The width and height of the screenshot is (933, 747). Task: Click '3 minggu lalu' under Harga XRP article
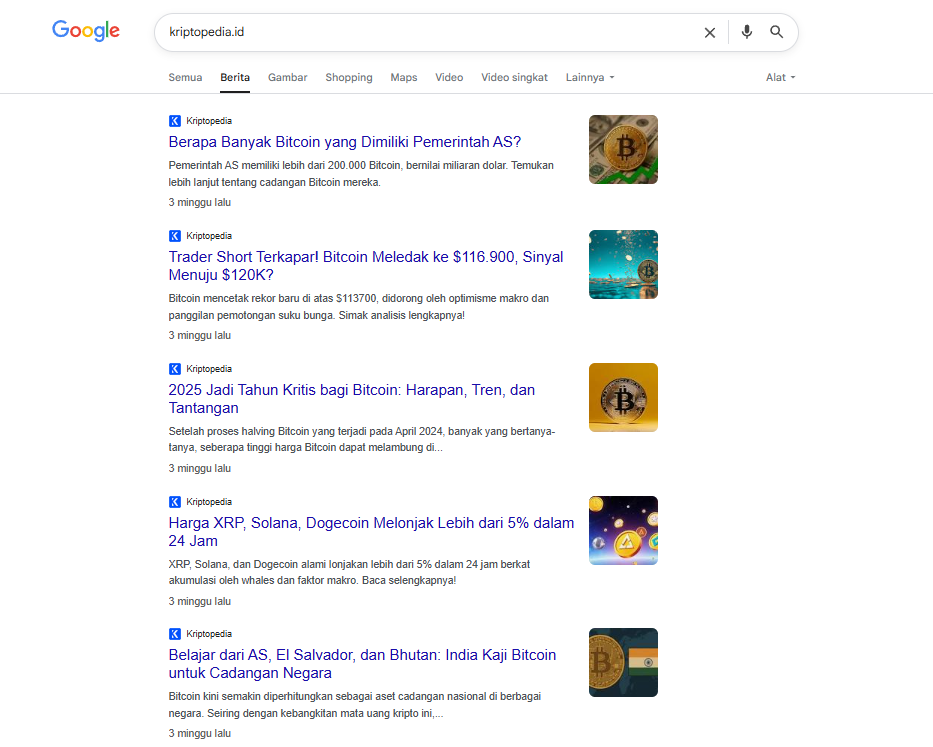click(199, 601)
